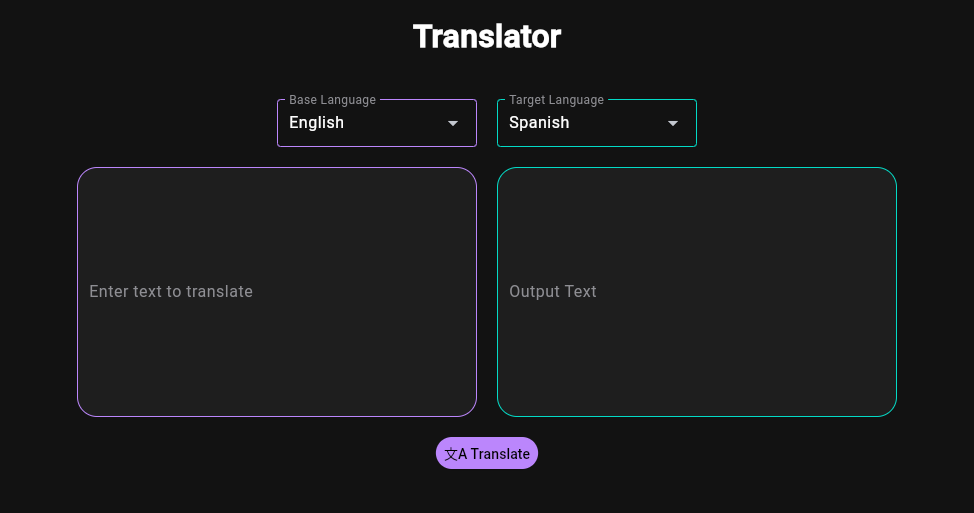974x513 pixels.
Task: Click the 'Output Text' placeholder text
Action: (x=553, y=292)
